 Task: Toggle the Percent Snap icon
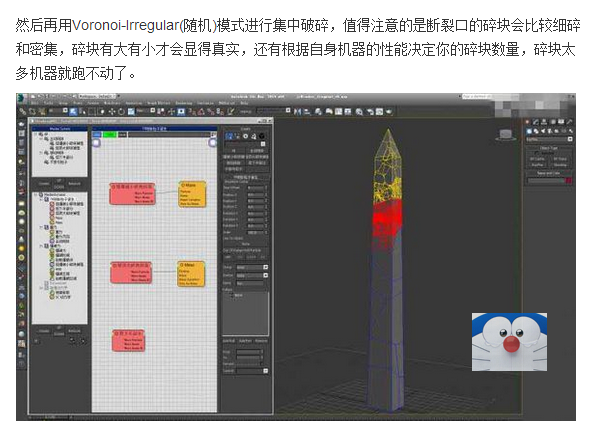point(210,111)
